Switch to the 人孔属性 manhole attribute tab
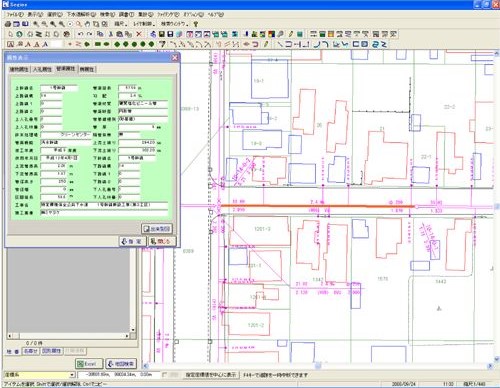This screenshot has width=500, height=388. pyautogui.click(x=42, y=69)
